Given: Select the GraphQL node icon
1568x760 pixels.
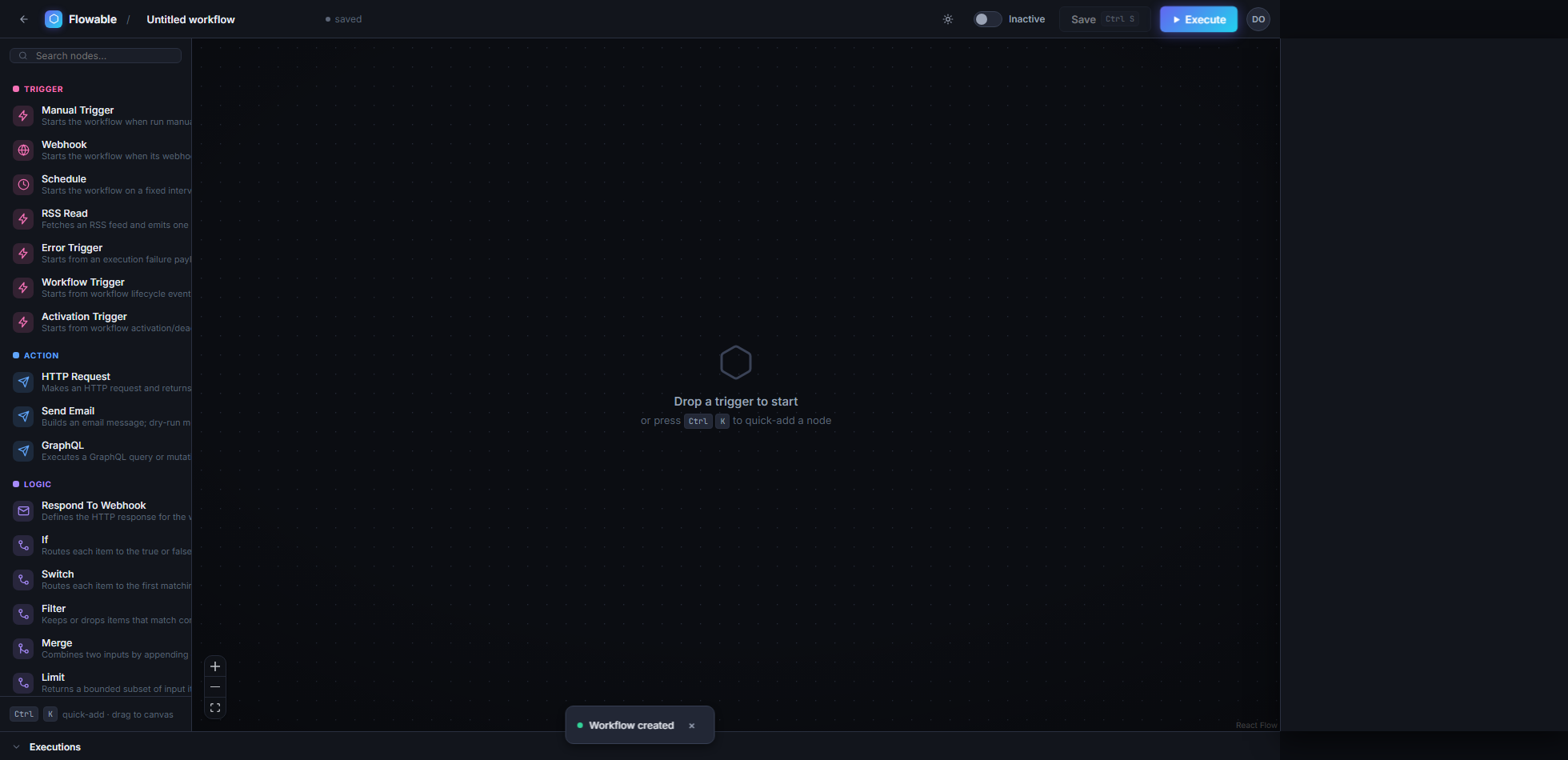Looking at the screenshot, I should click(23, 451).
